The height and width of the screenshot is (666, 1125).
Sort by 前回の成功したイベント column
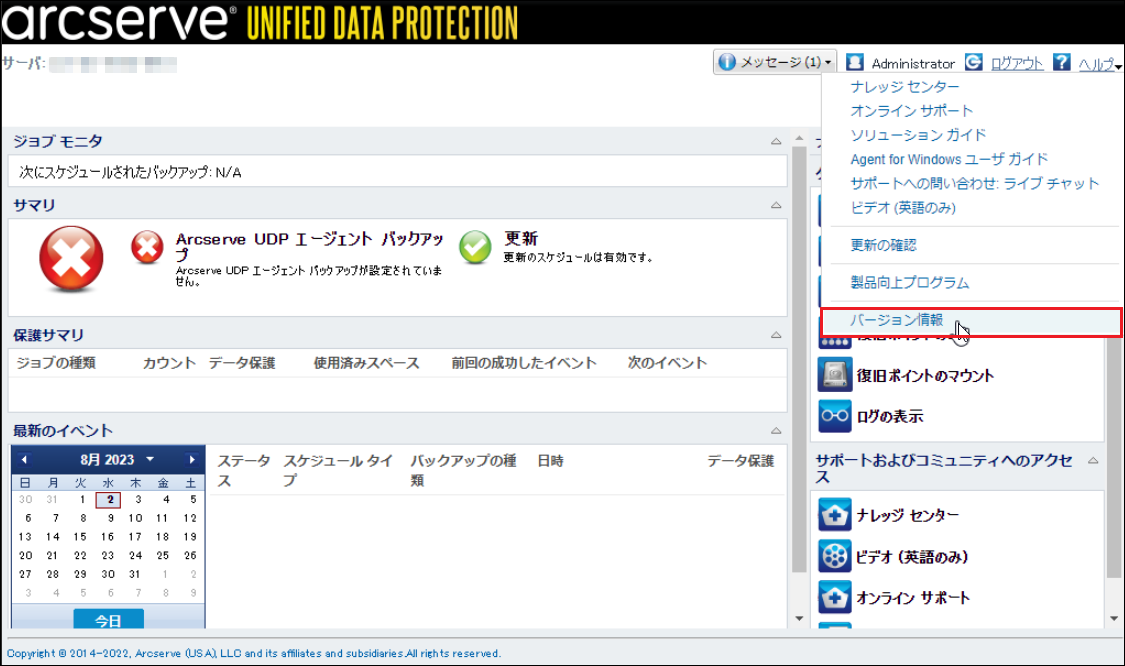coord(524,363)
